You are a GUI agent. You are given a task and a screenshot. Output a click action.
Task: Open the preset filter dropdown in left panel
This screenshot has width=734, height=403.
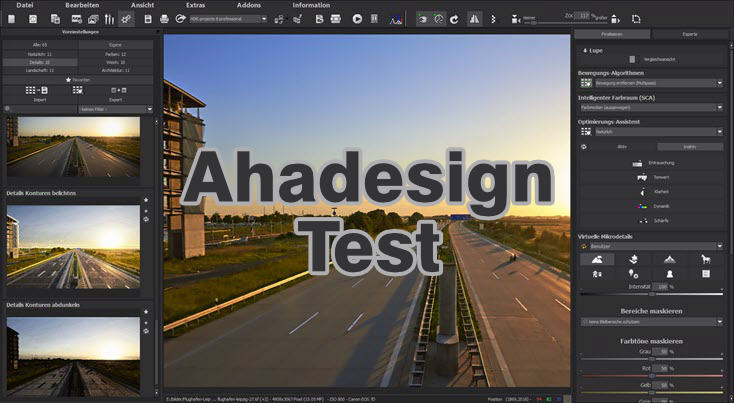point(115,109)
